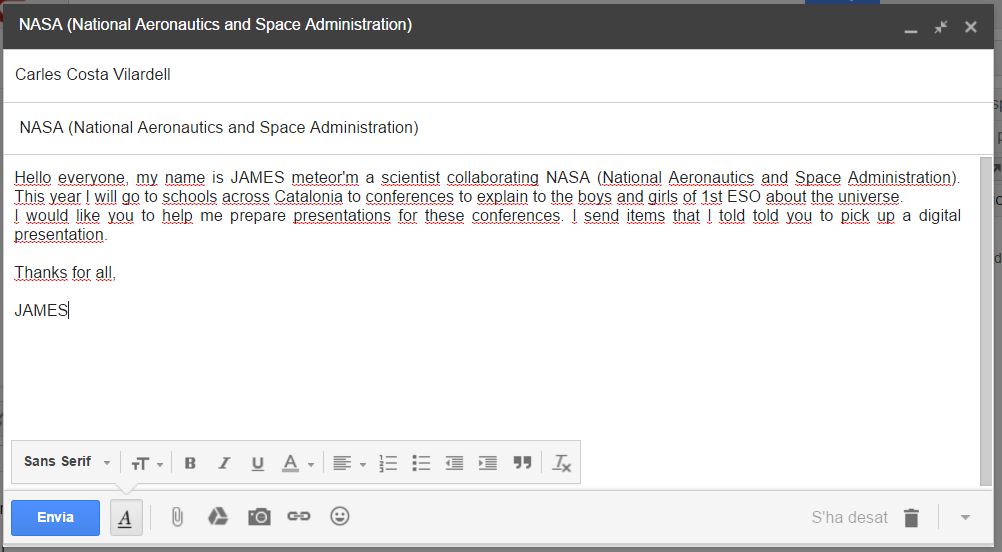
Task: Discard draft with trash icon
Action: (911, 518)
